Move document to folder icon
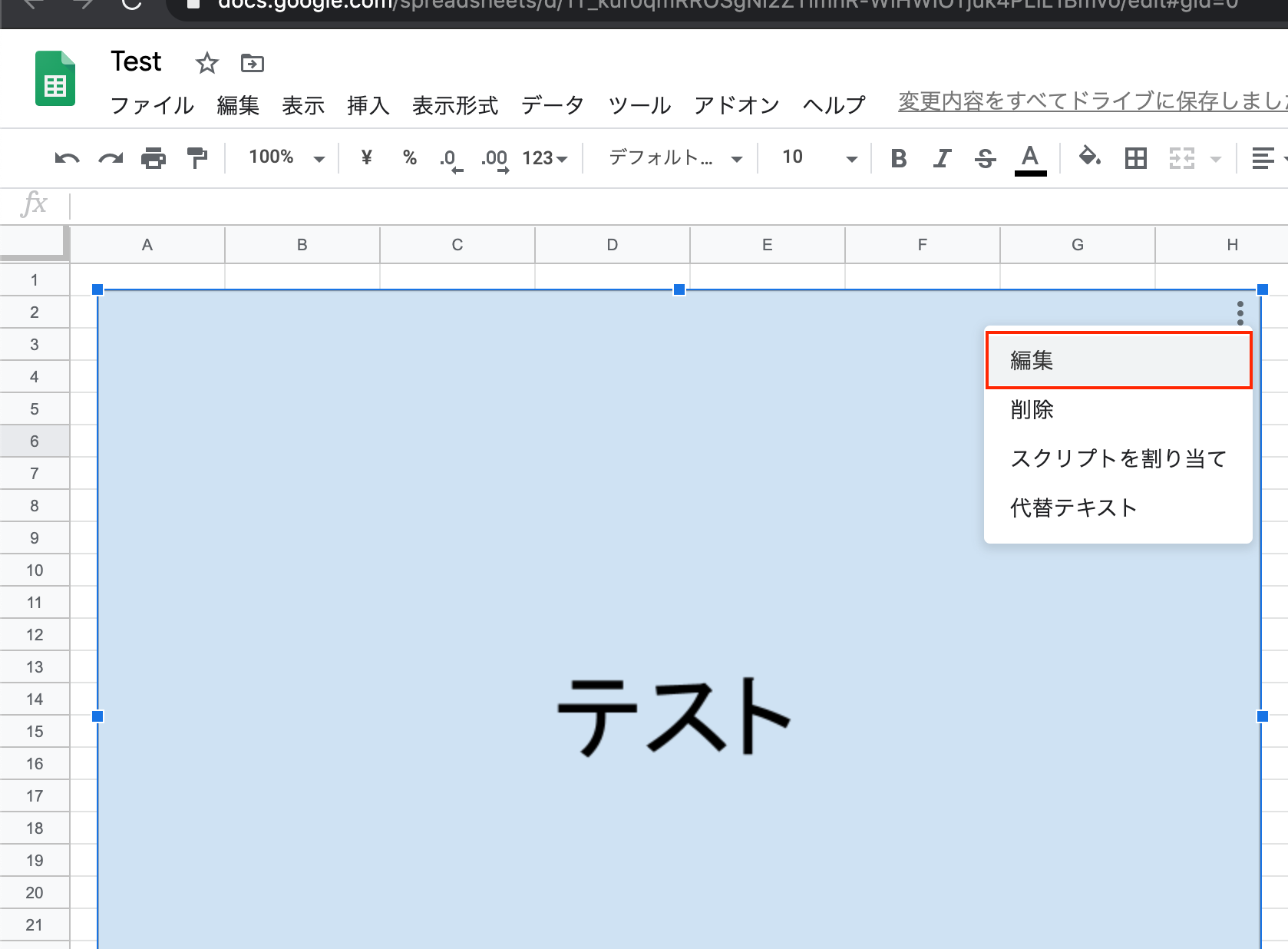The image size is (1288, 949). 252,63
